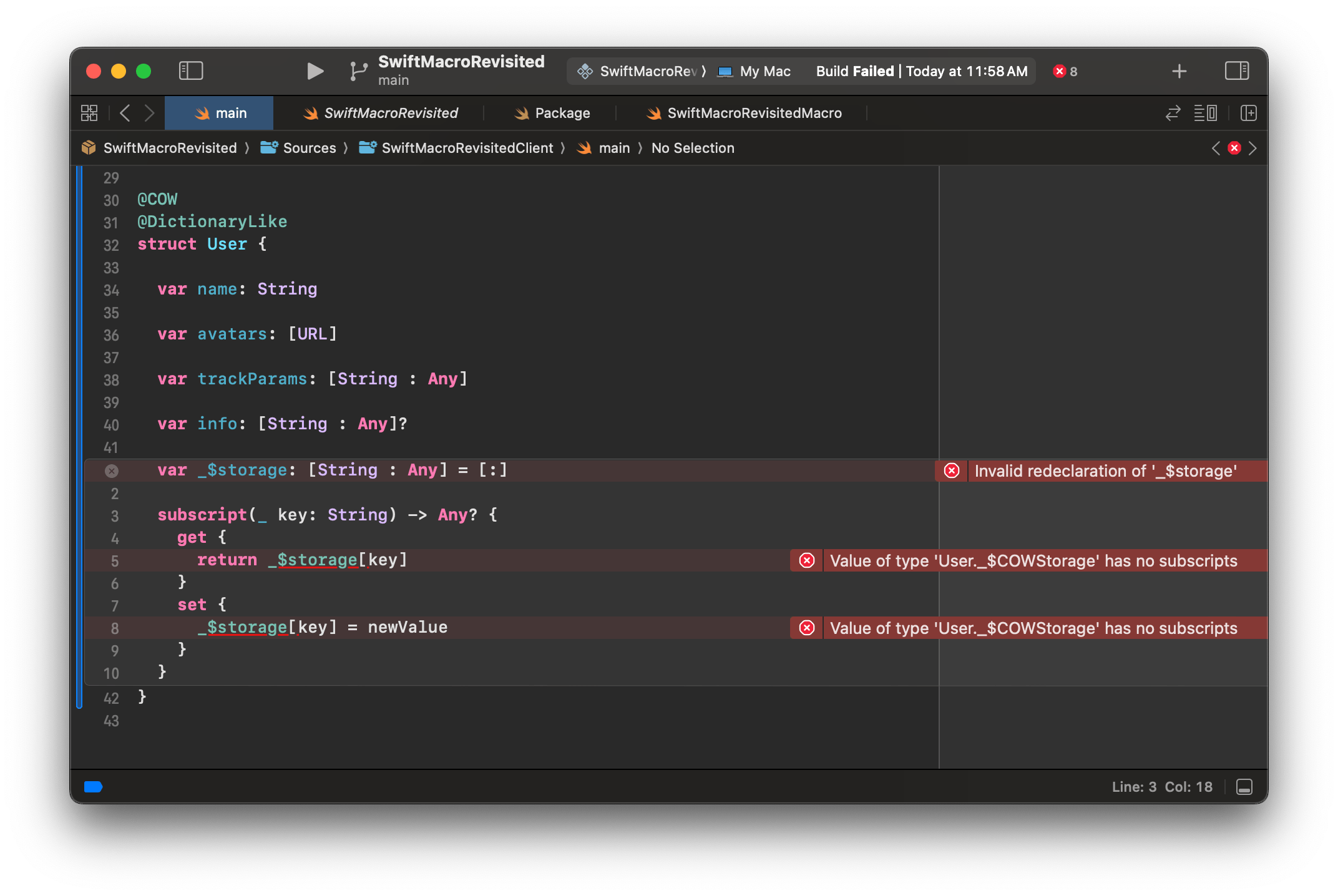Click the add library plus button

(x=1179, y=71)
